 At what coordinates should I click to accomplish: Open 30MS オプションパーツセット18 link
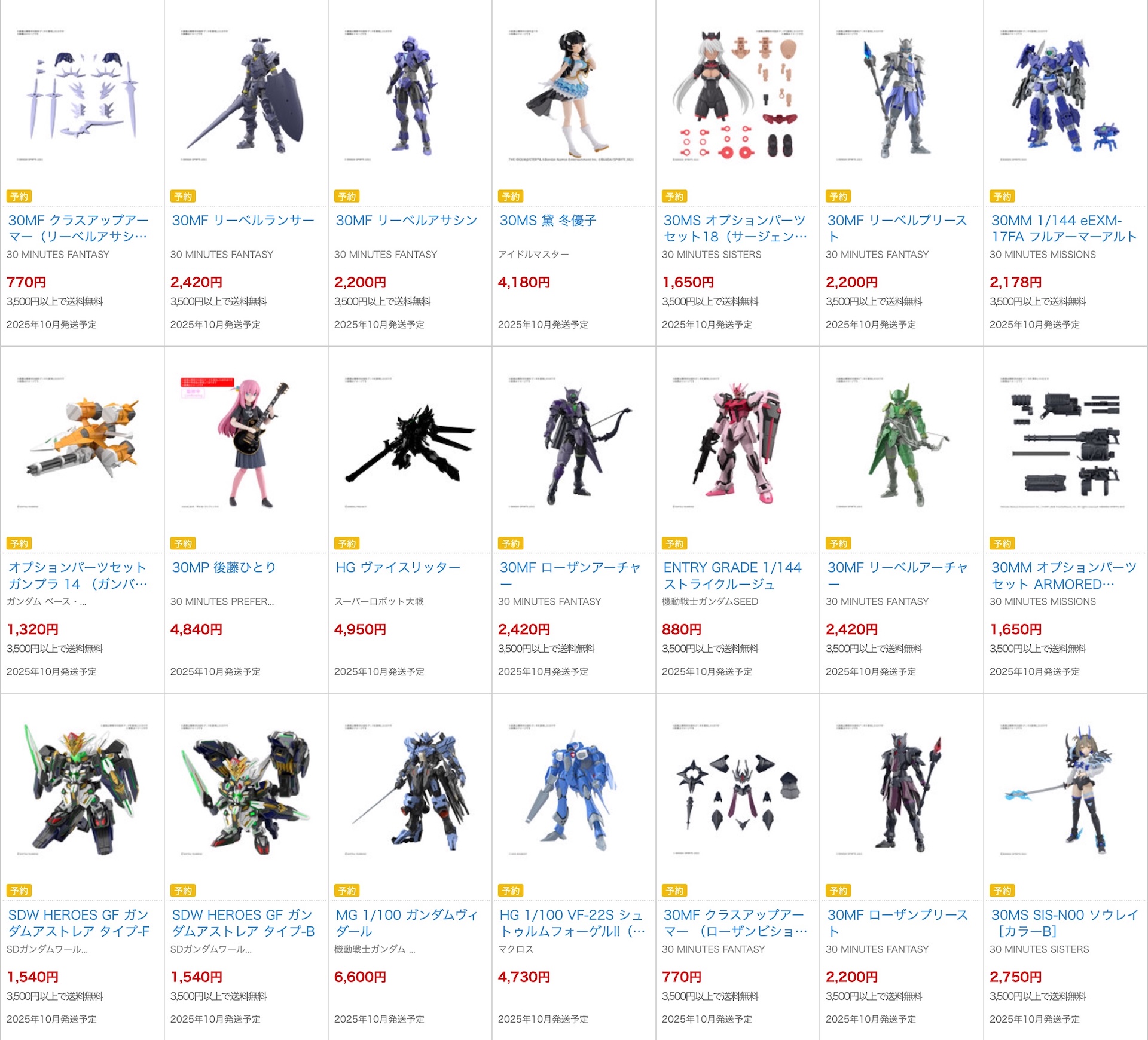click(x=735, y=228)
